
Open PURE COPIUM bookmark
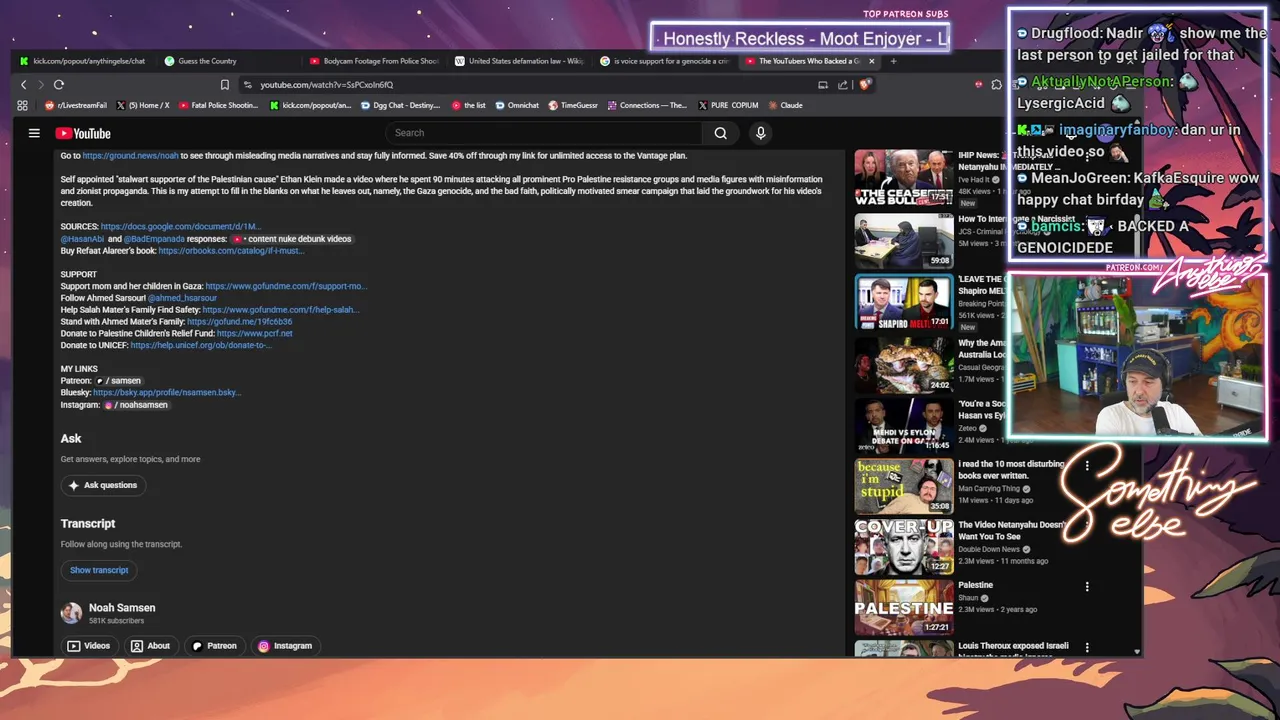[728, 105]
